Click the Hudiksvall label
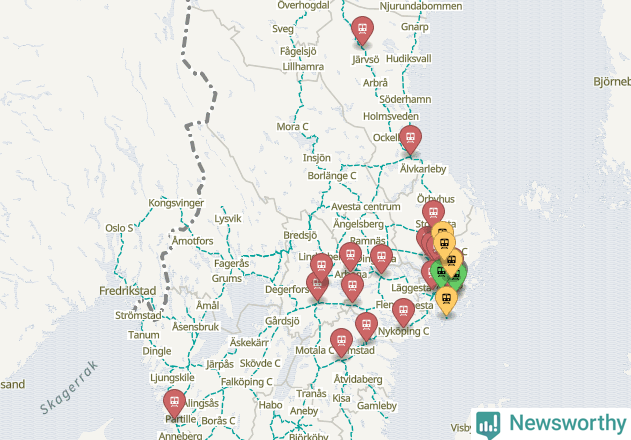 coord(409,59)
